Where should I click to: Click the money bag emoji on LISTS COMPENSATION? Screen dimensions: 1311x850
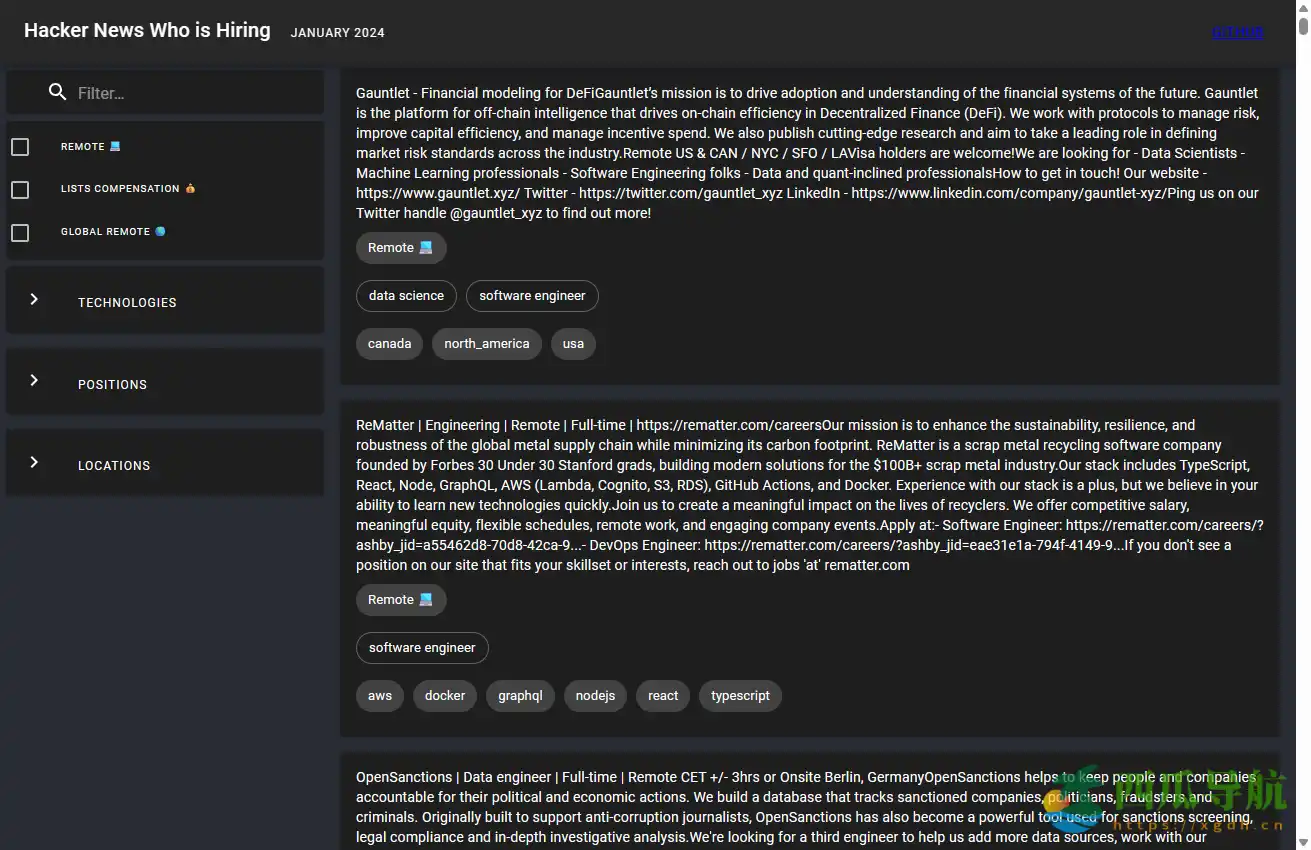pos(191,188)
